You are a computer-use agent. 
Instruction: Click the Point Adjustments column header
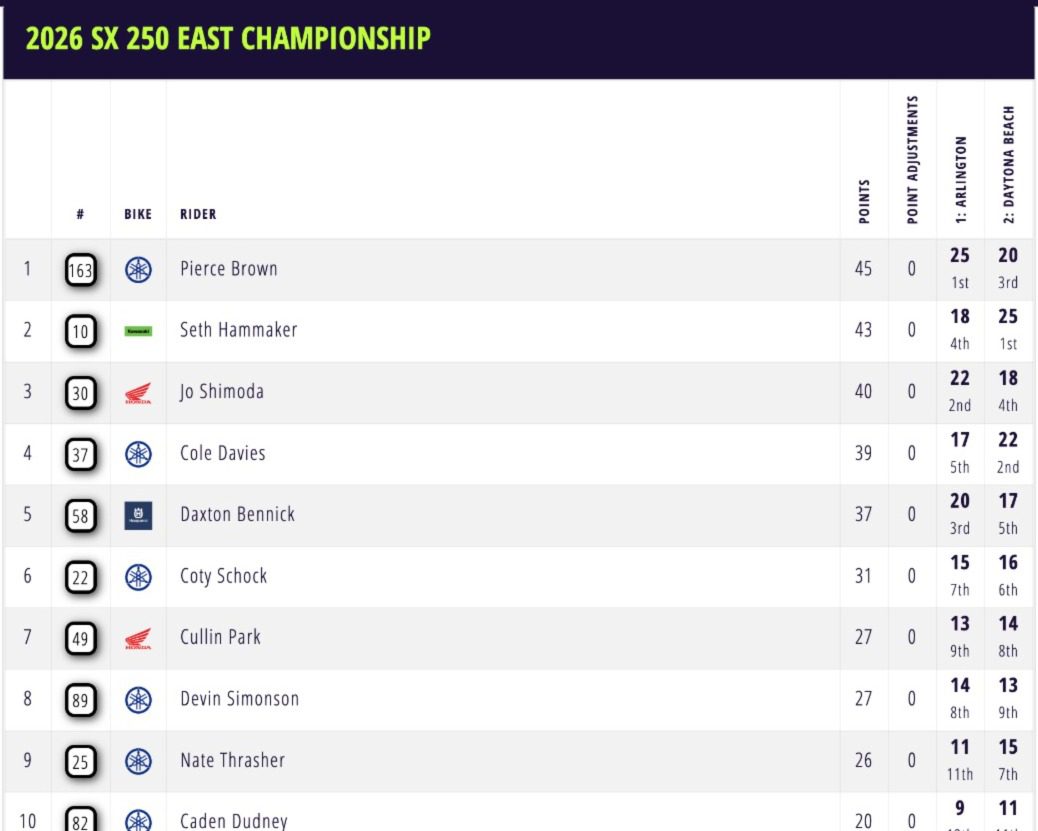[x=912, y=160]
